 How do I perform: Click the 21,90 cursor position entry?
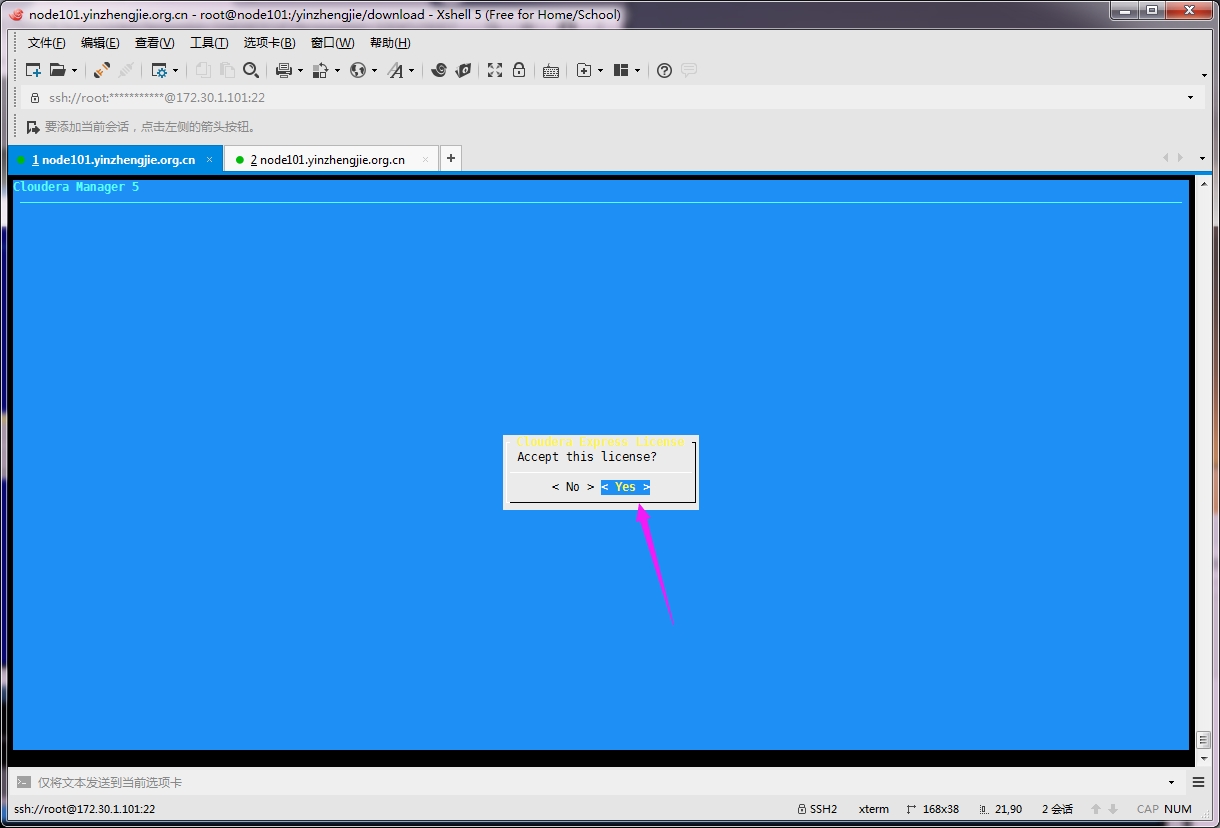tap(1000, 809)
